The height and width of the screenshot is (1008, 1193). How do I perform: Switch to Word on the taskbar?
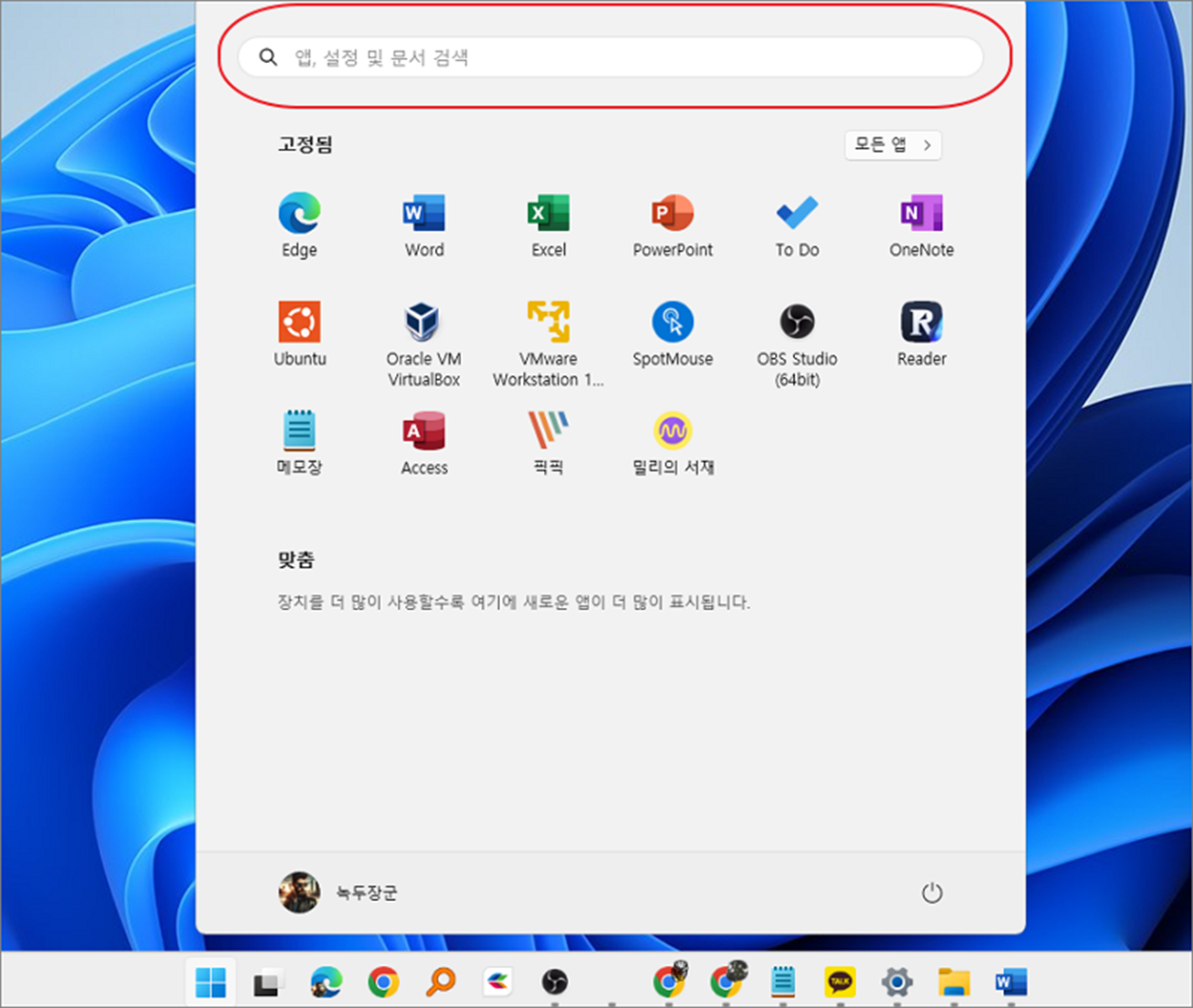pos(1012,981)
